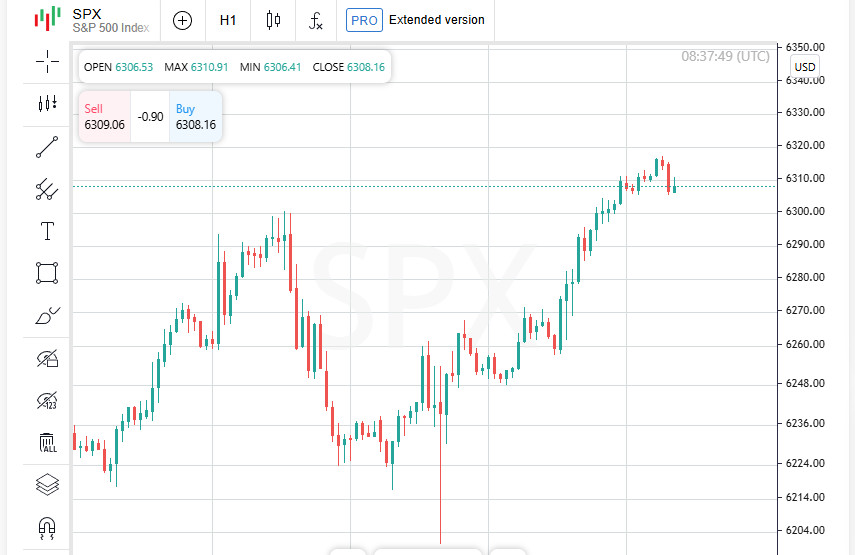Screen dimensions: 855x555
Task: Click the Sell 6309.06 button
Action: tap(104, 117)
